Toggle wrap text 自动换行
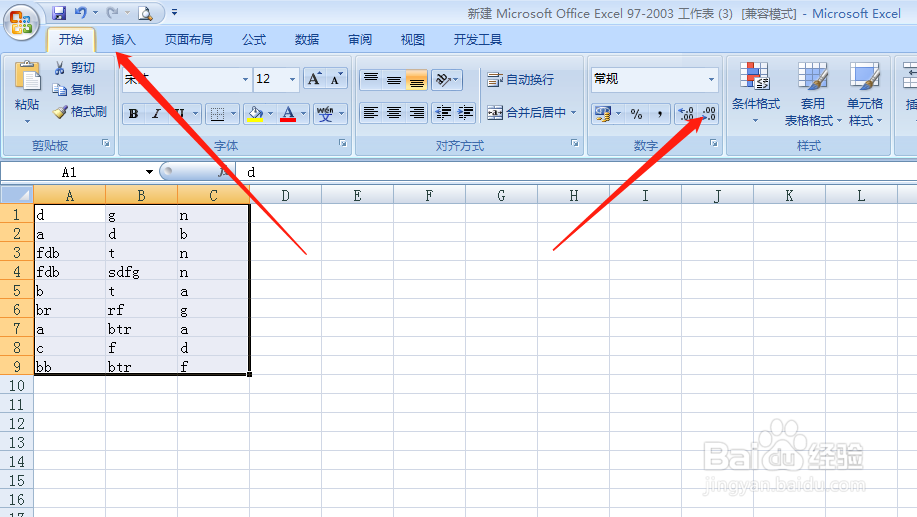 click(x=520, y=79)
